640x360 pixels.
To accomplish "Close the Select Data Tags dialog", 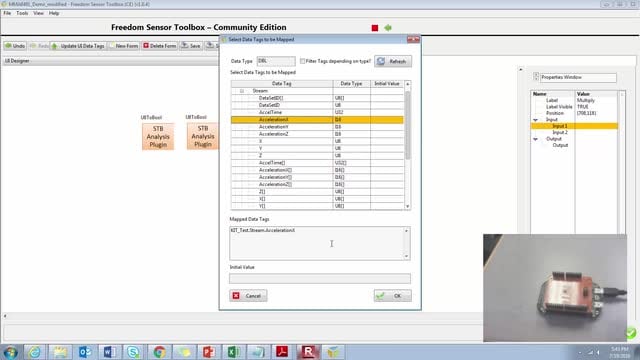I will [413, 39].
